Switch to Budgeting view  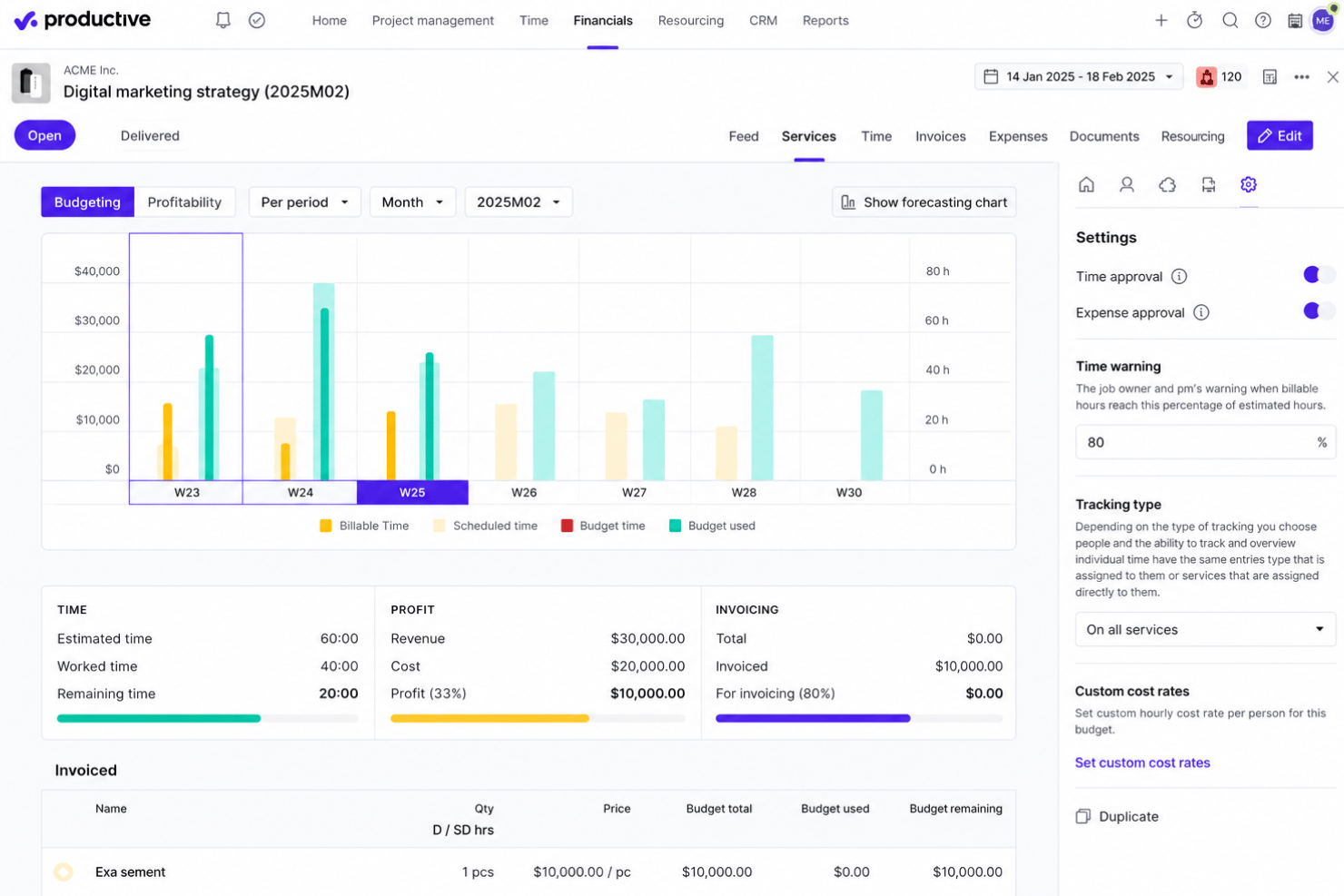point(87,202)
